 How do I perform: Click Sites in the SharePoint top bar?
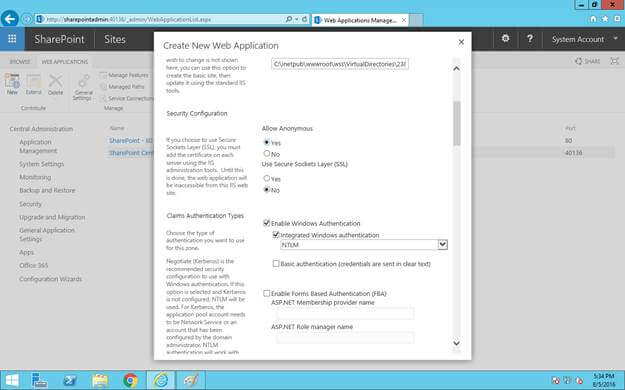pyautogui.click(x=115, y=39)
